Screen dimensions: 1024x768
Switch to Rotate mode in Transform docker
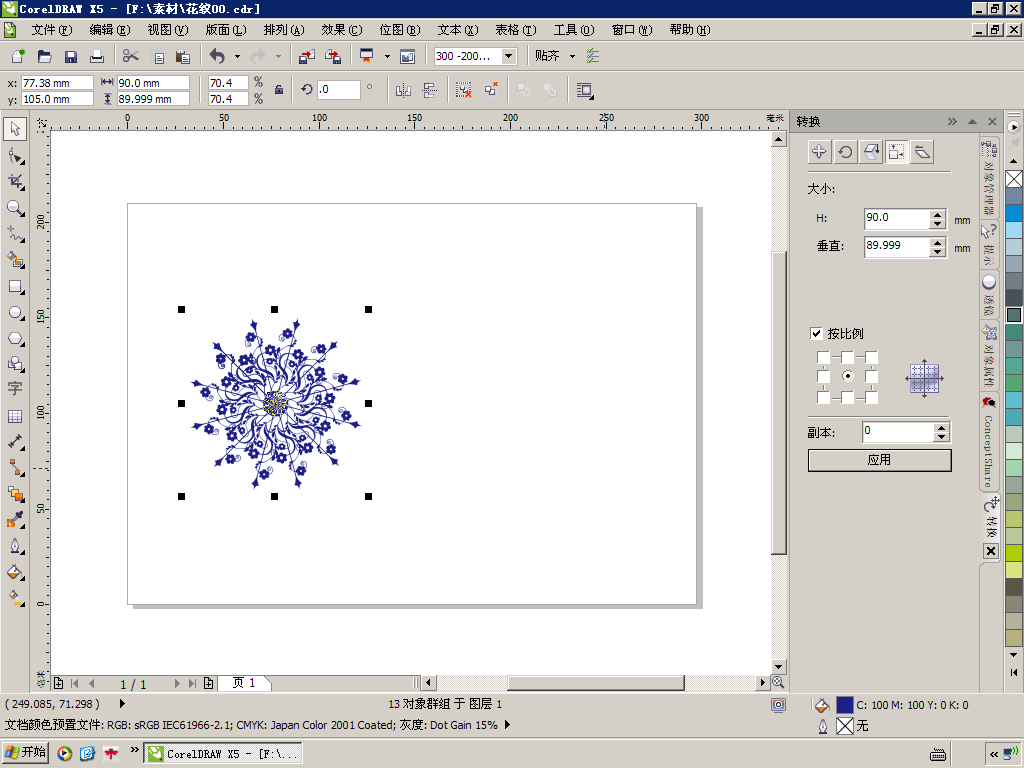click(845, 152)
